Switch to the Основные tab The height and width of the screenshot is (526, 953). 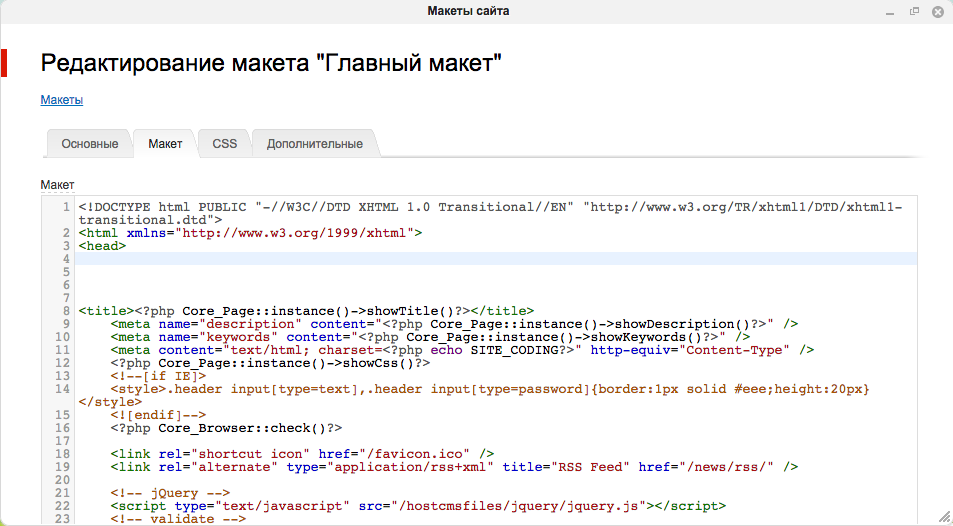(x=90, y=144)
